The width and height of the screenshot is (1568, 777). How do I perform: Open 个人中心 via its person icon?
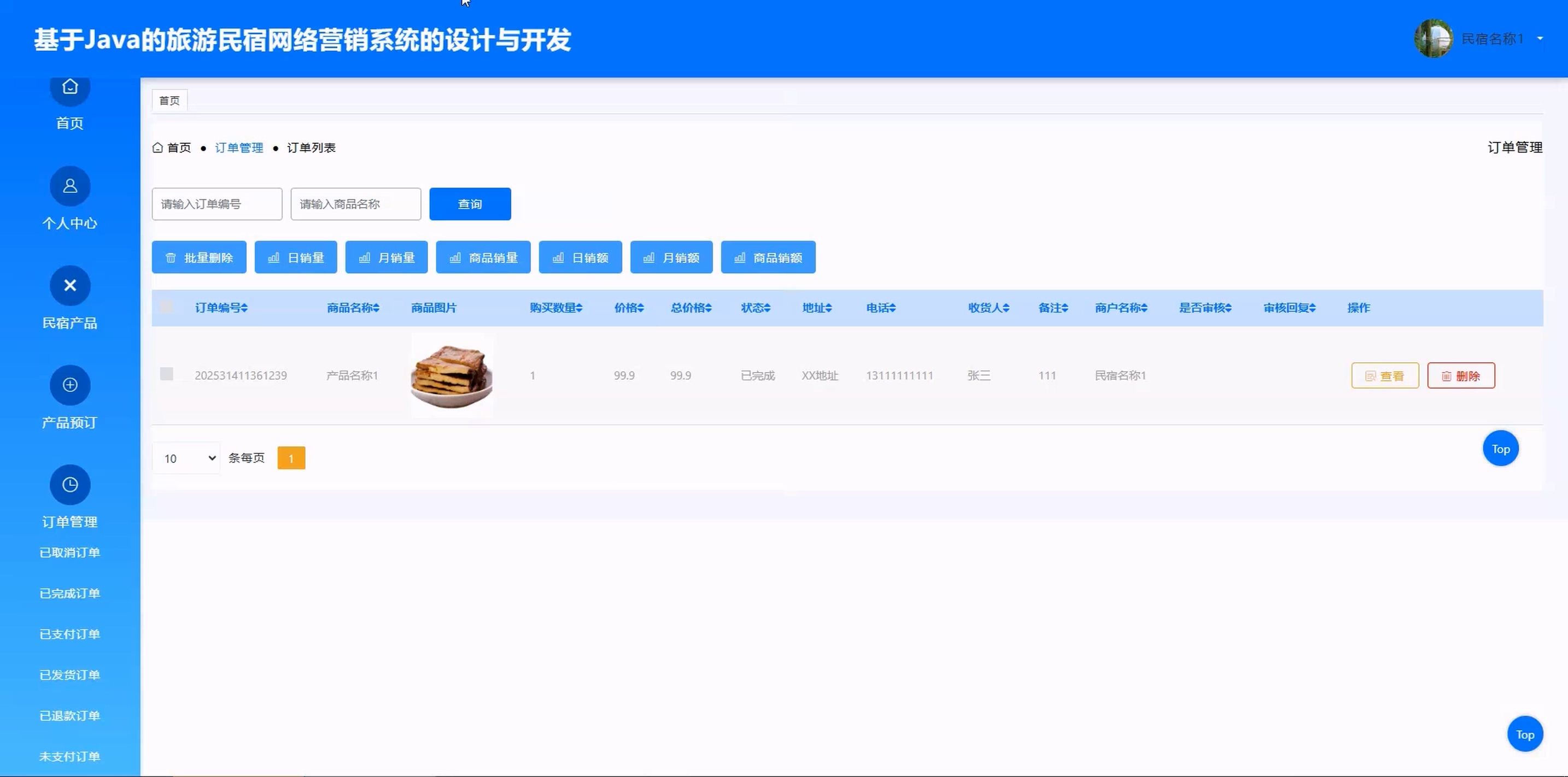pos(70,186)
